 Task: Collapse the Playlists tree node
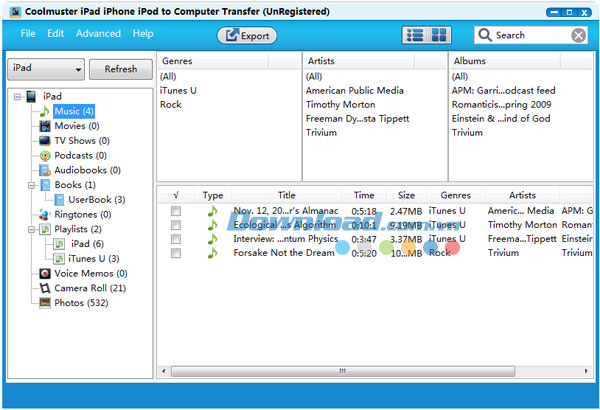(x=32, y=229)
